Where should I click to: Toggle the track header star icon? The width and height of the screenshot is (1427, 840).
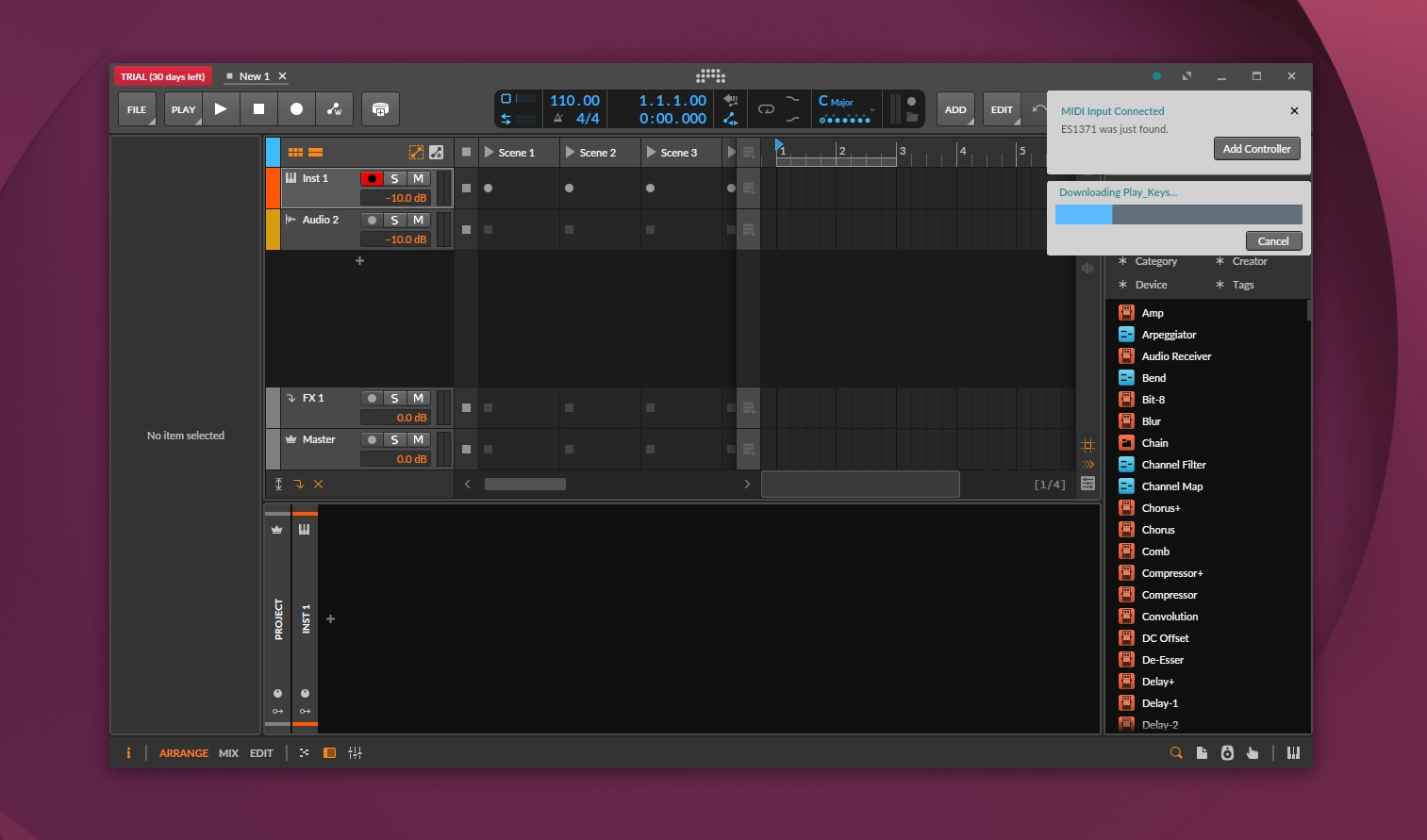point(437,152)
